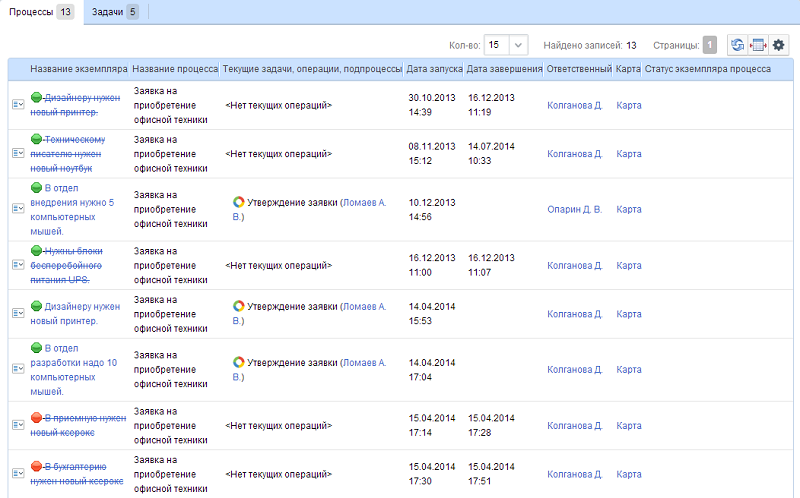The image size is (800, 498).
Task: Sort by 'Текущие задачи, операции, подпроцессы' header
Action: (x=312, y=69)
